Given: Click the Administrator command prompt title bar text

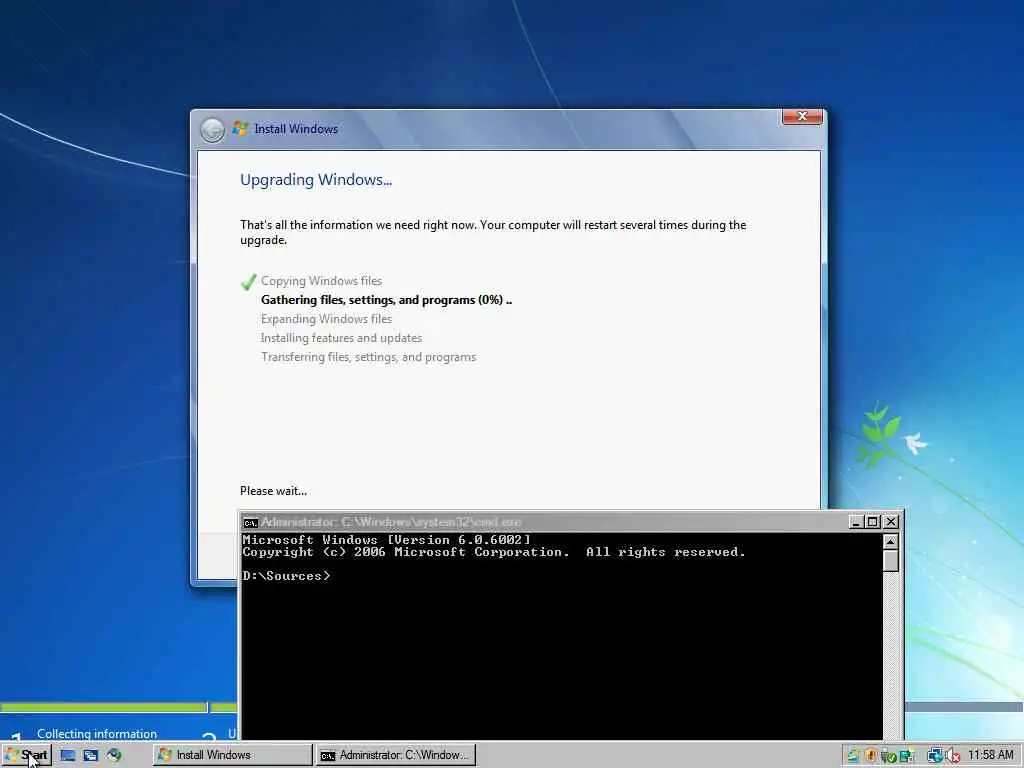Looking at the screenshot, I should click(x=391, y=522).
